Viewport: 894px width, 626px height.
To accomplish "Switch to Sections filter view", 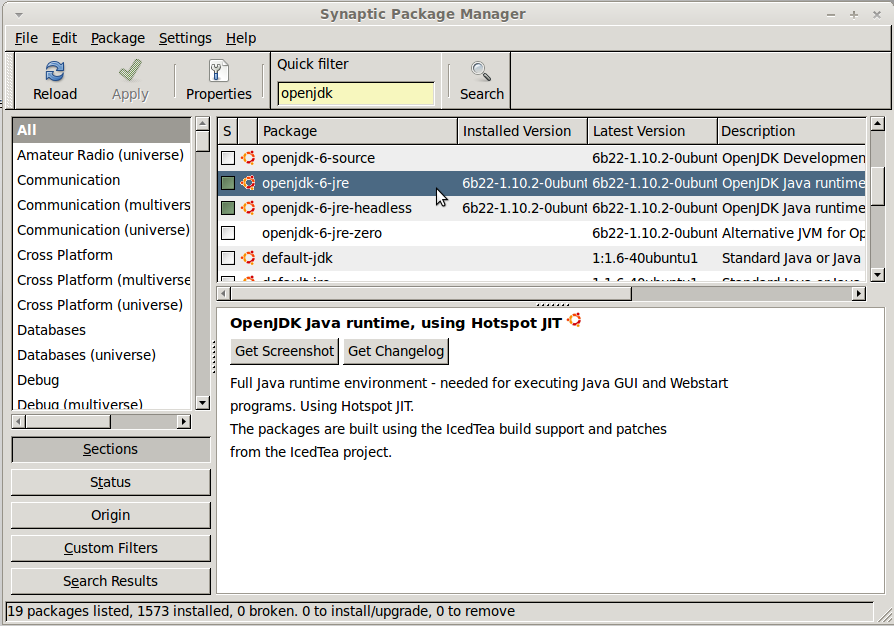I will 111,449.
